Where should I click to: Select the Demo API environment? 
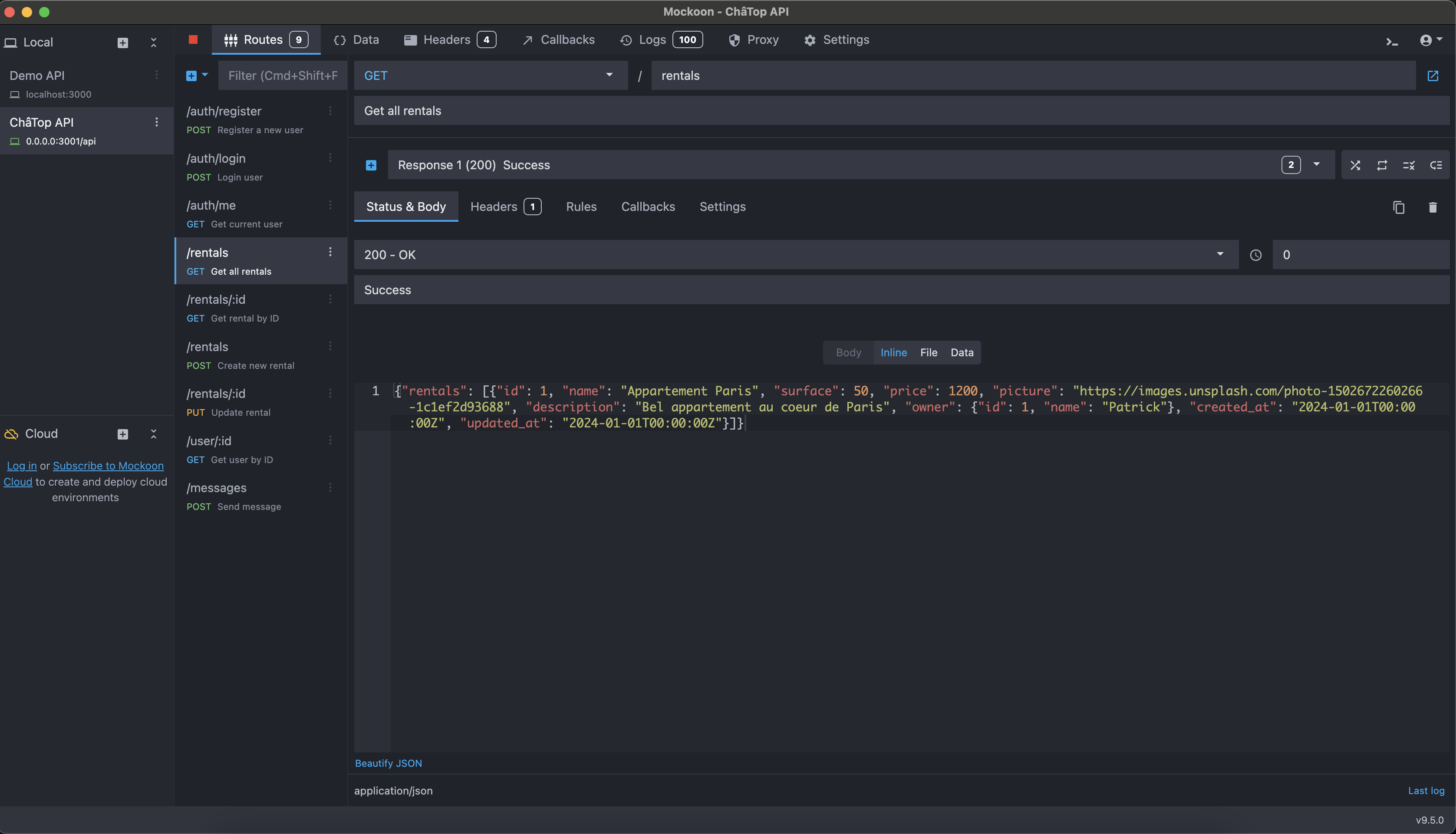click(87, 84)
